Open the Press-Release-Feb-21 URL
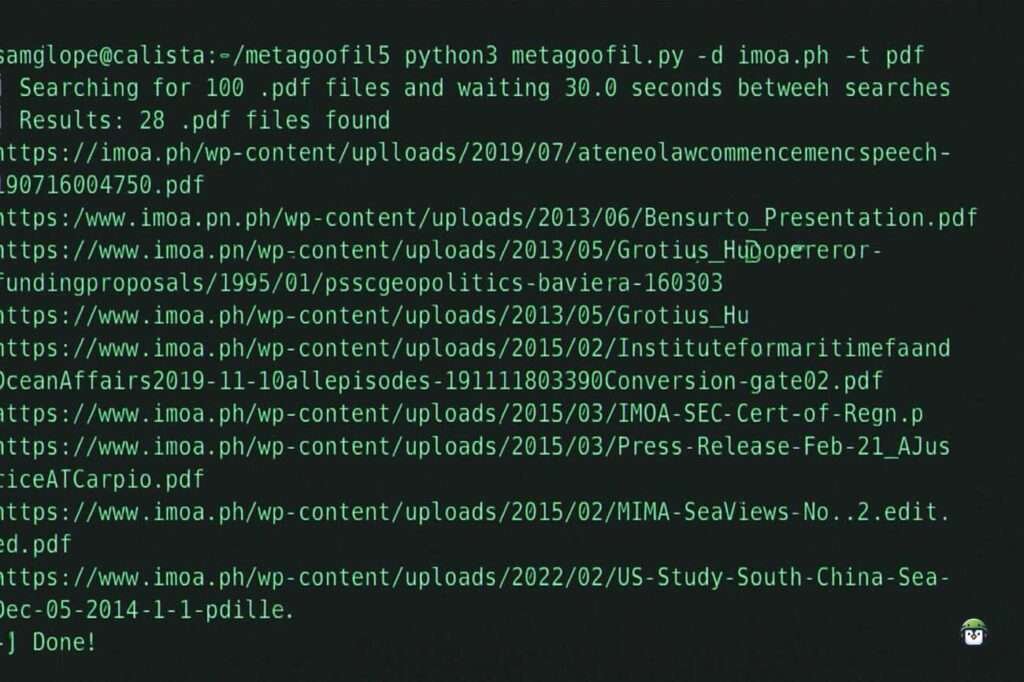 tap(475, 447)
